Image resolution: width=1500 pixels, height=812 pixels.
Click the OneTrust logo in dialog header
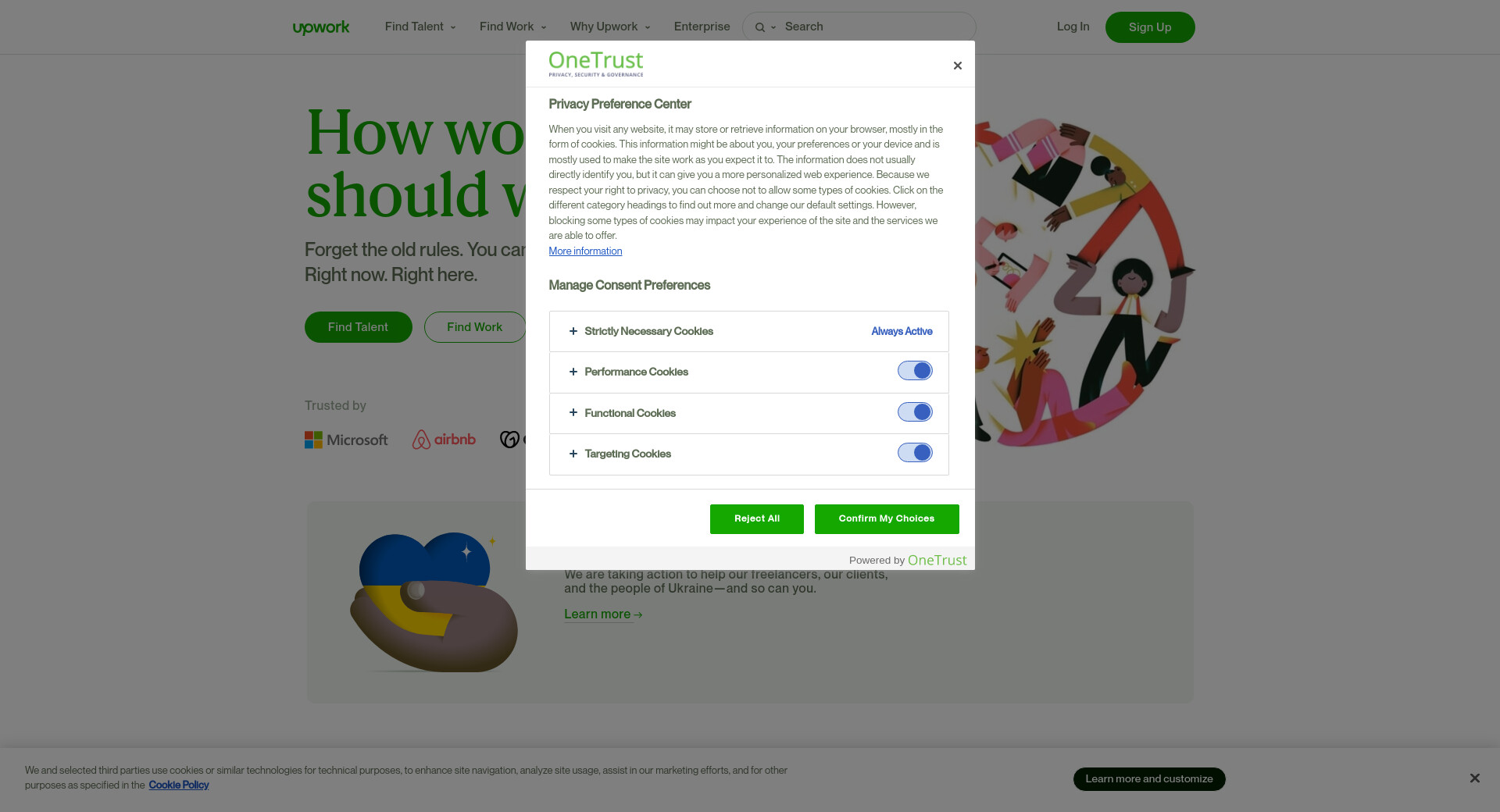[596, 64]
